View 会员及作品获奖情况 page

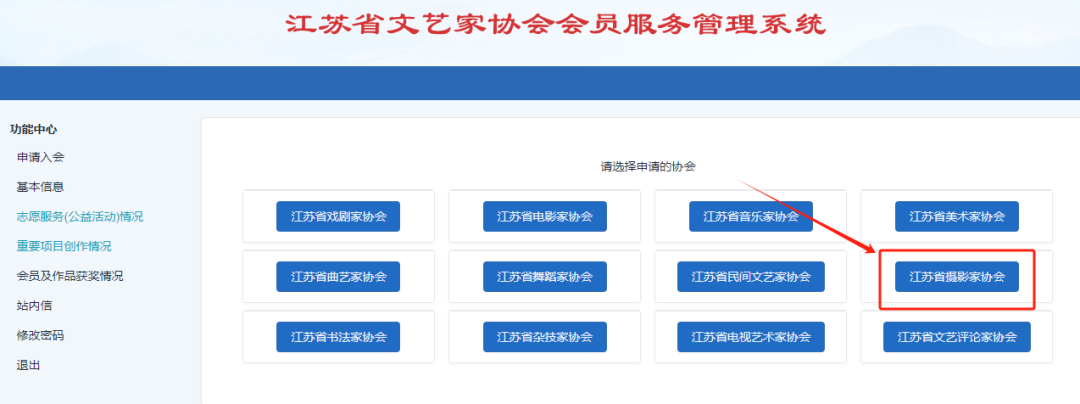click(x=69, y=276)
